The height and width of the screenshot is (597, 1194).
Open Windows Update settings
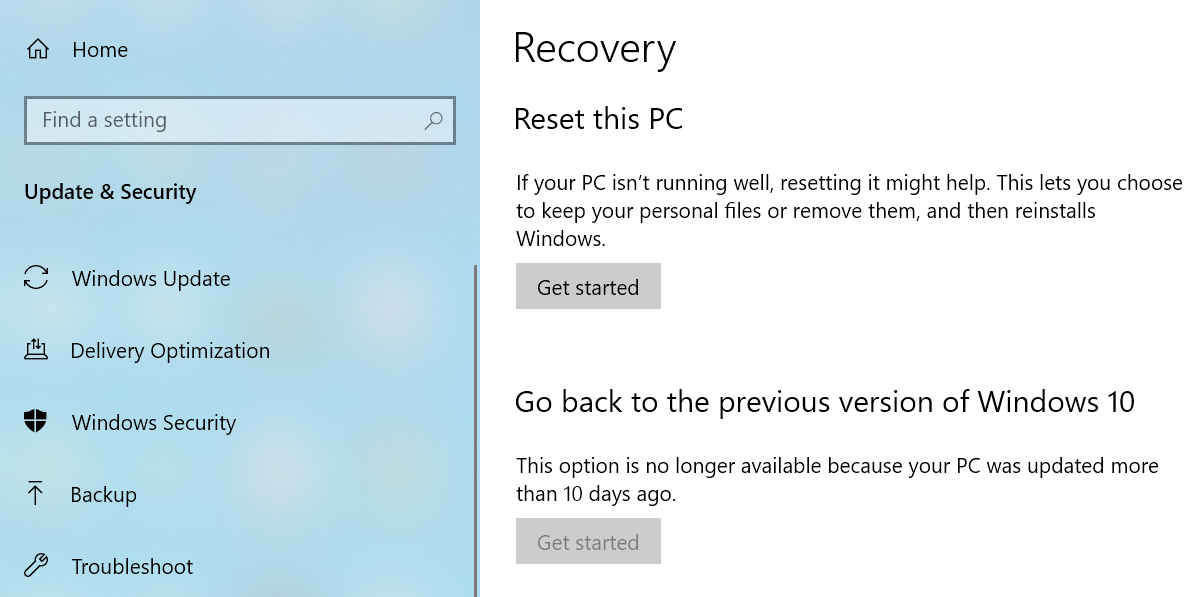[x=151, y=278]
